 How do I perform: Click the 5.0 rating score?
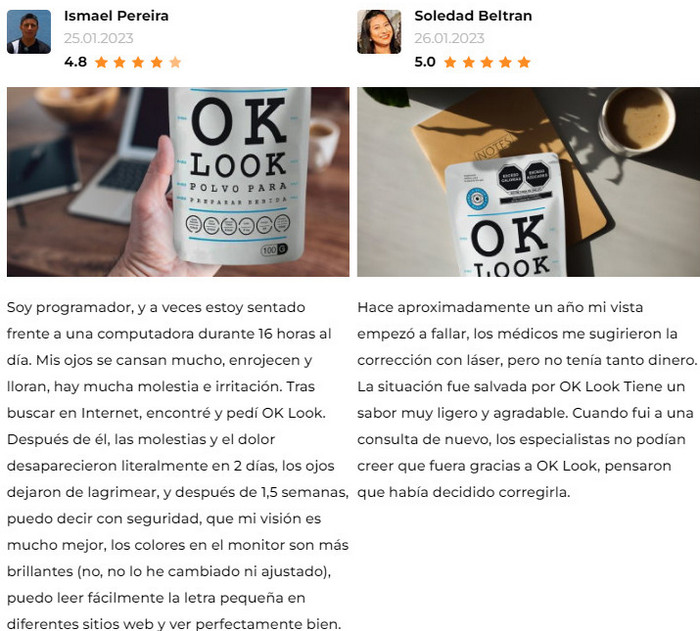point(425,62)
